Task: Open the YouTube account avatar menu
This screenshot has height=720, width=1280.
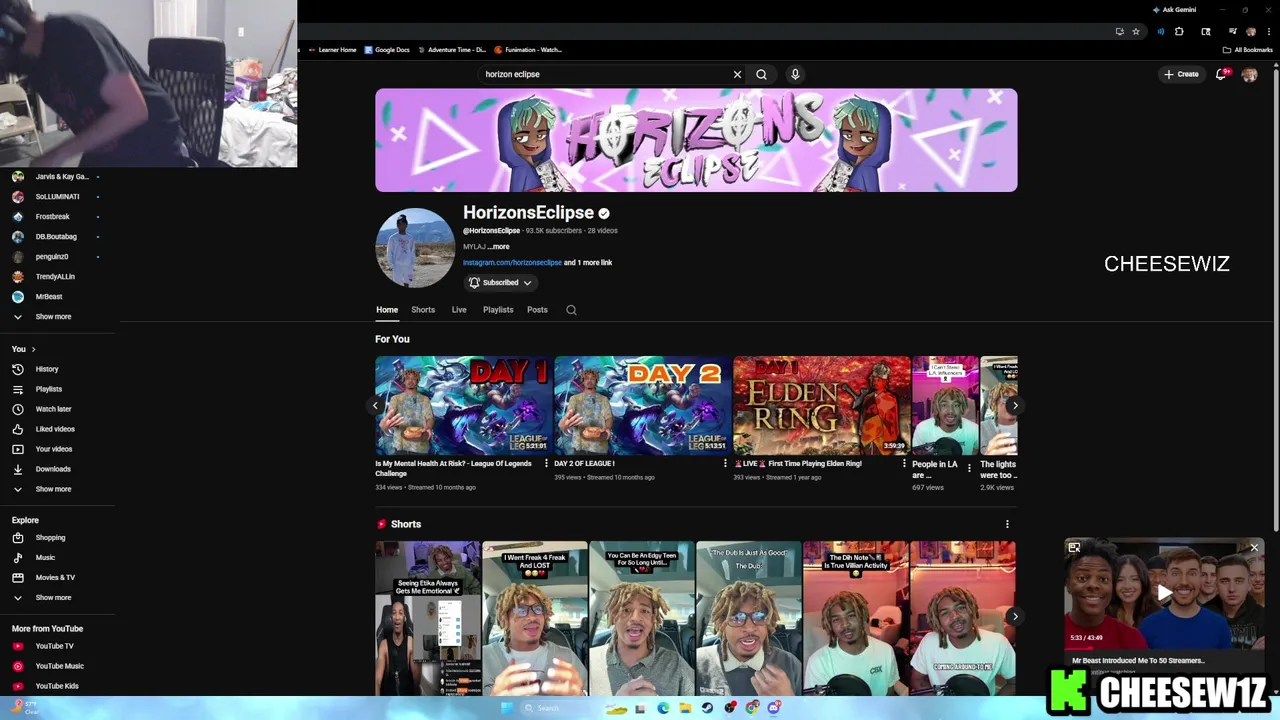Action: tap(1249, 74)
